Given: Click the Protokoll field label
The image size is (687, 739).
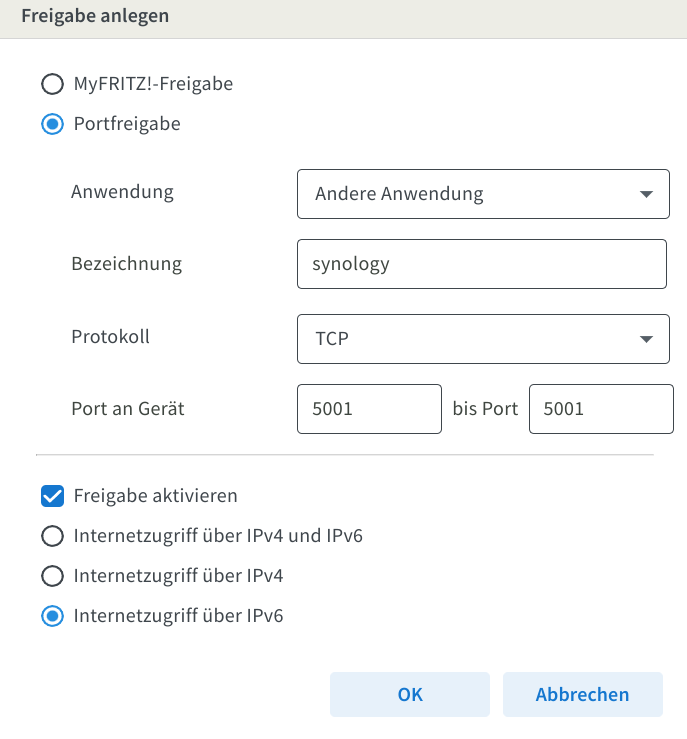Looking at the screenshot, I should [110, 337].
